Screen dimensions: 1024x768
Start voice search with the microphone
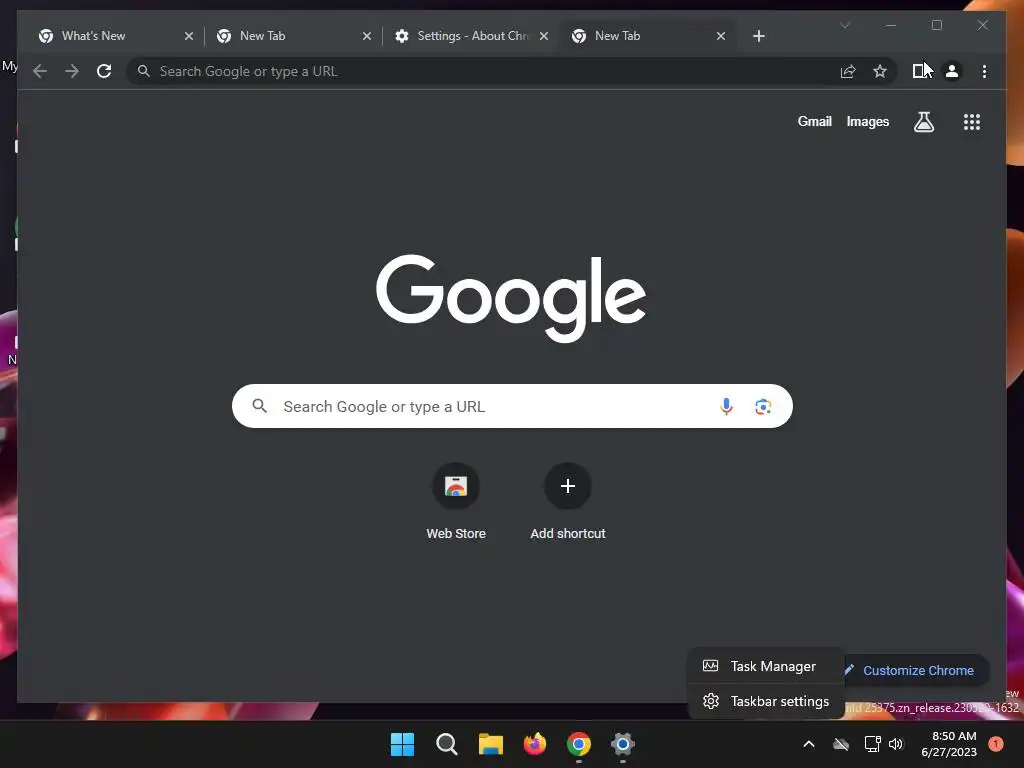726,406
